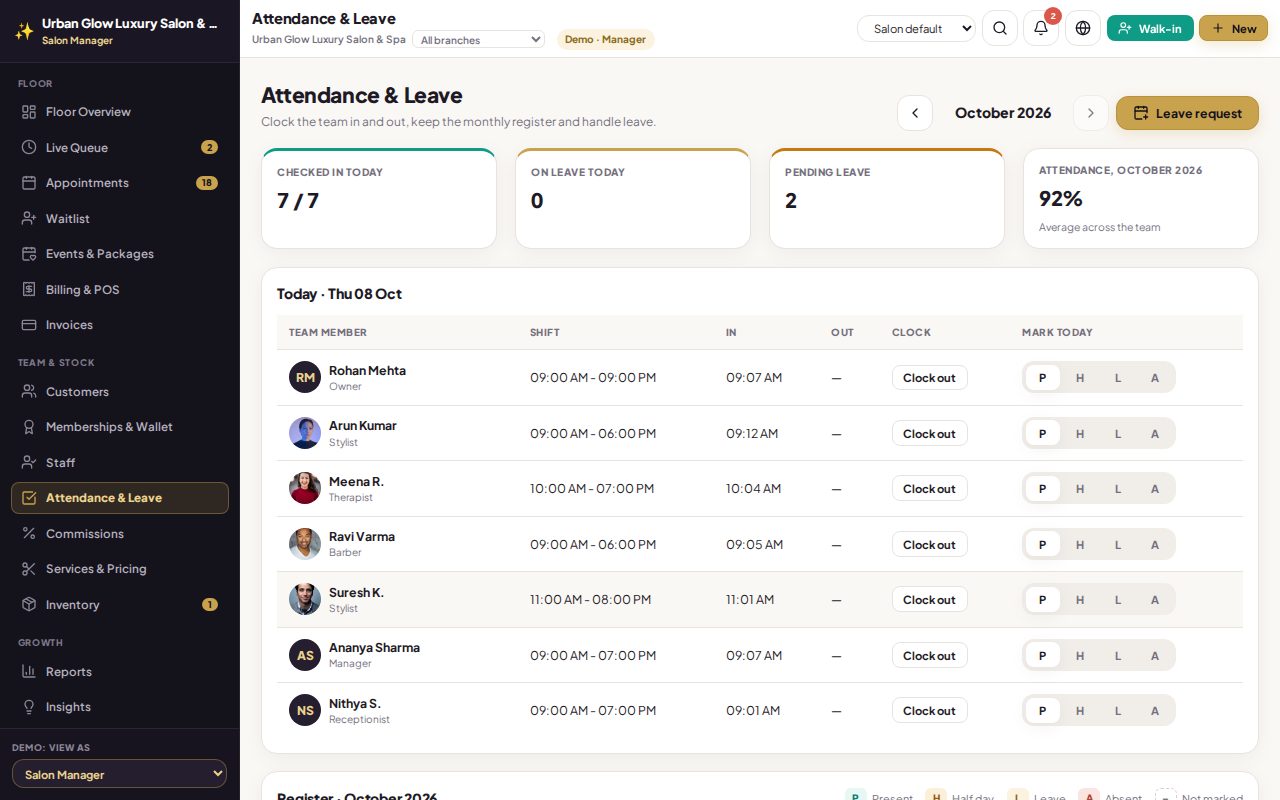Click Suresh K.'s profile photo

(305, 600)
